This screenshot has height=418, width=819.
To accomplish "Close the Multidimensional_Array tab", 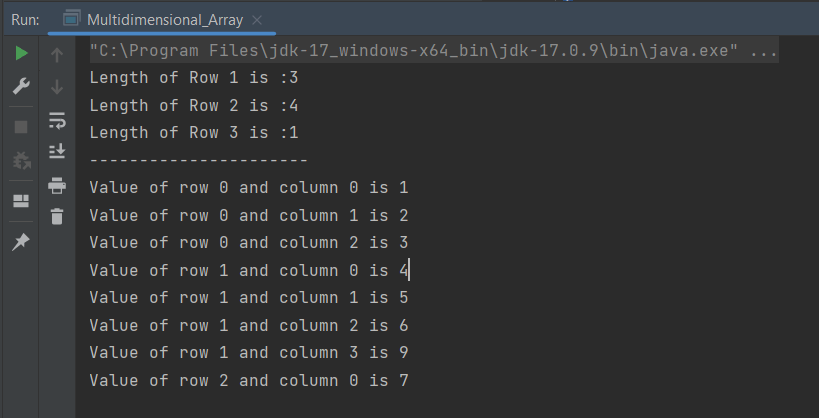I will coord(257,20).
